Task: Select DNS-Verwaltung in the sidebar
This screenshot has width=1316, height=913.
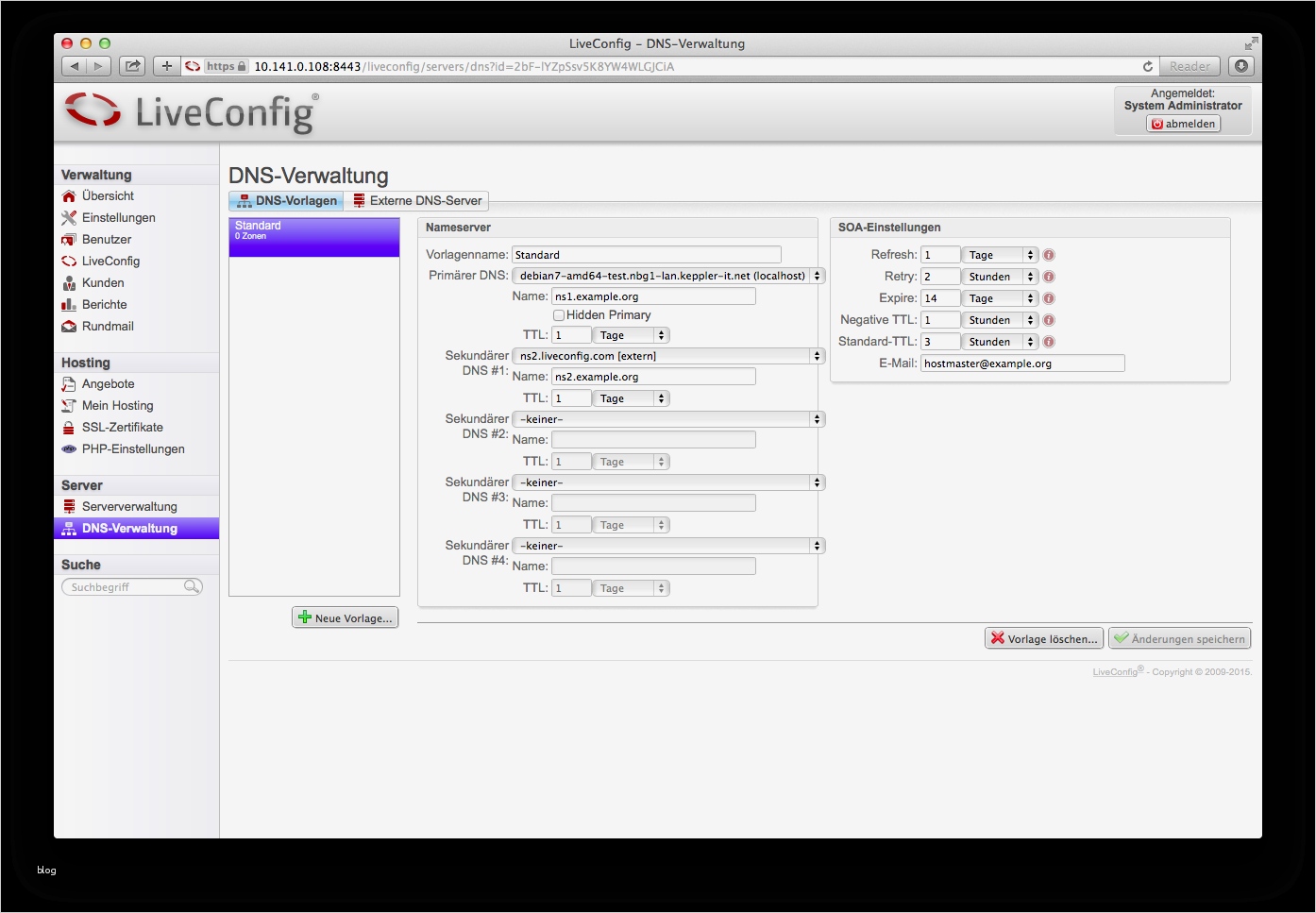Action: (x=137, y=529)
